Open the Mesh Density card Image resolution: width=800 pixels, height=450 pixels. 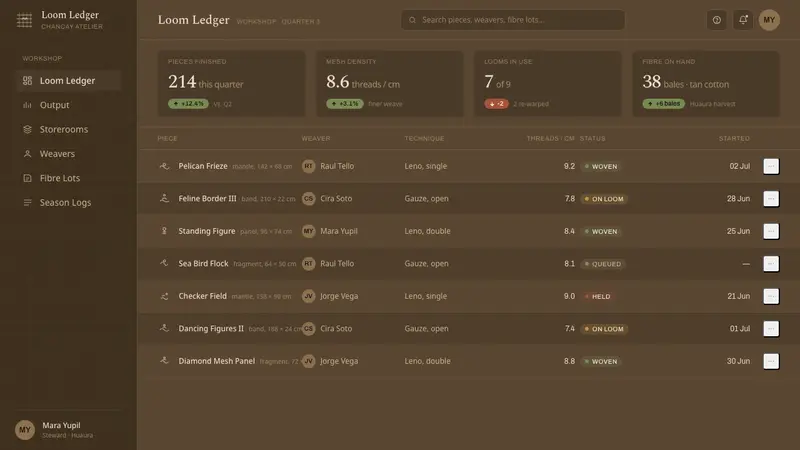[x=390, y=84]
